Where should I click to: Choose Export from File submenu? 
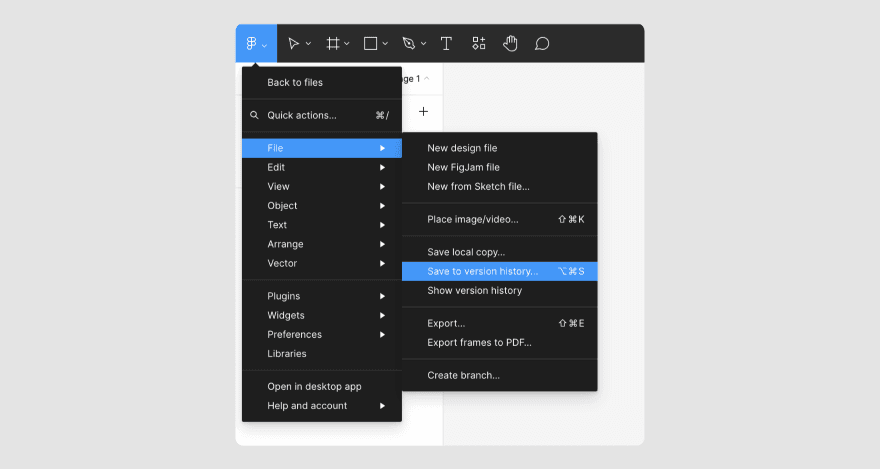pyautogui.click(x=499, y=323)
